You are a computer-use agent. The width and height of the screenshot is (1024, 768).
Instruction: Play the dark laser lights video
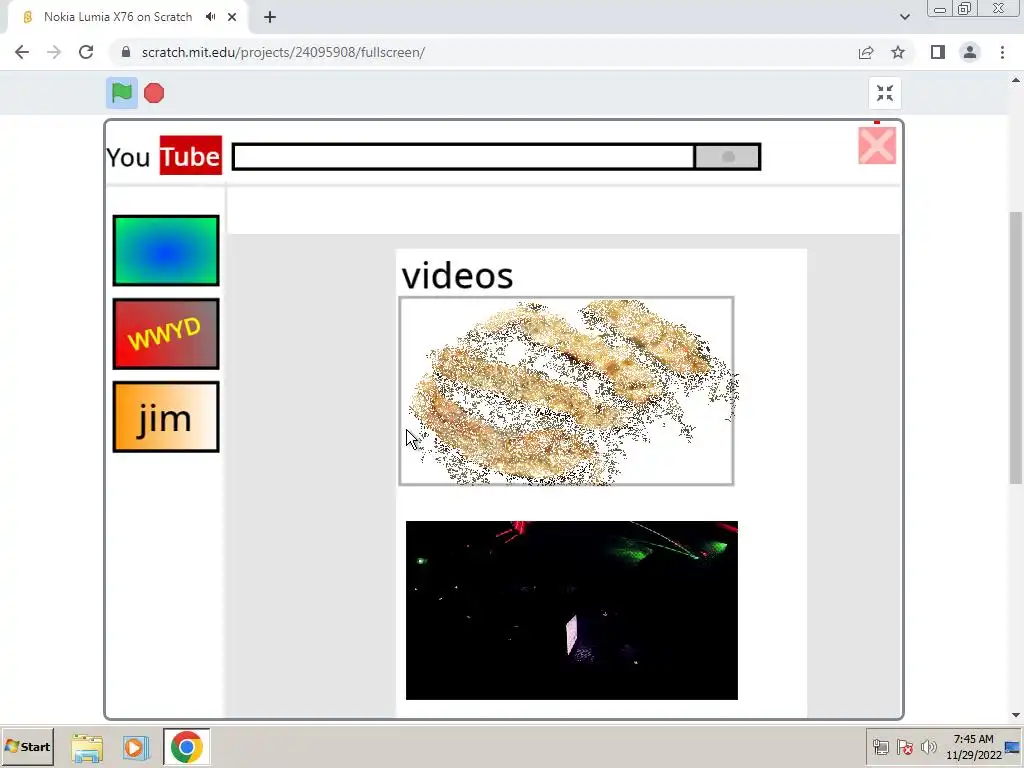point(571,610)
